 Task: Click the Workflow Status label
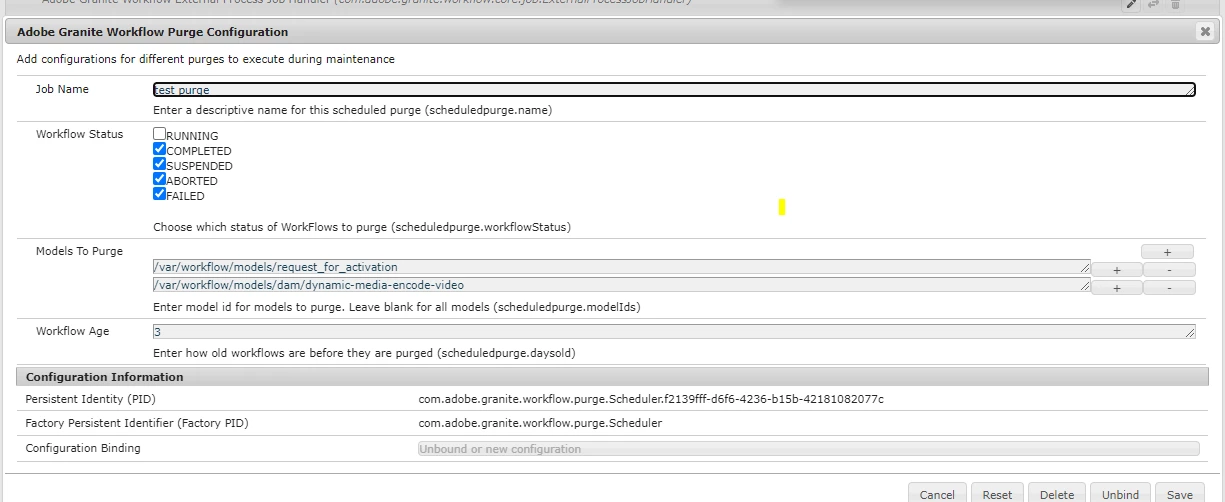[x=80, y=134]
